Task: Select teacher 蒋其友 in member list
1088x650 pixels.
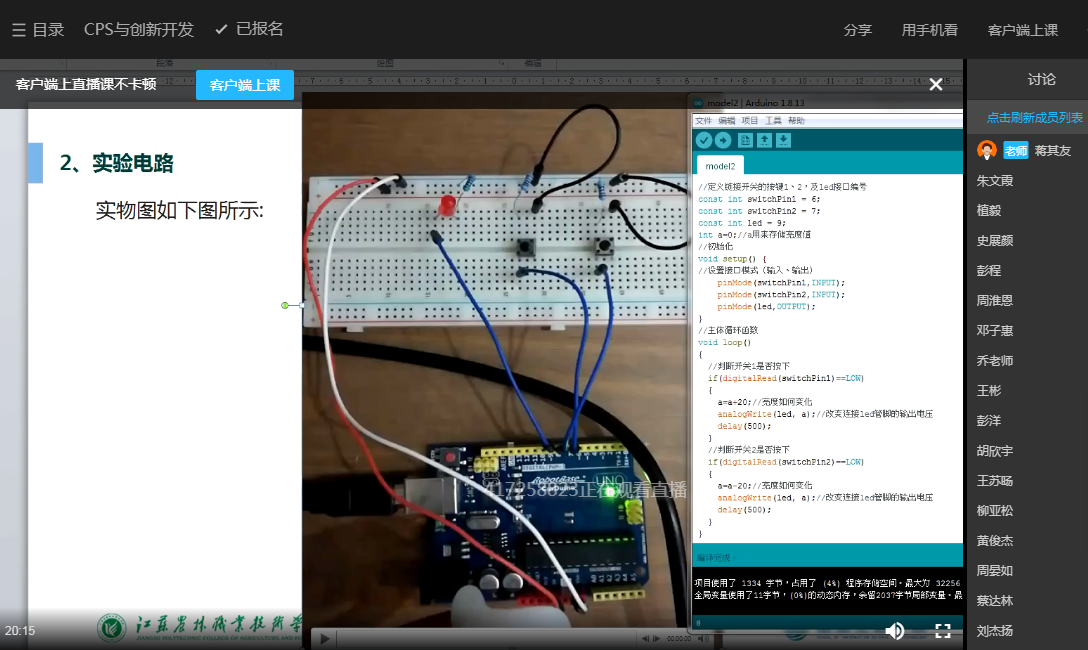Action: click(1051, 151)
